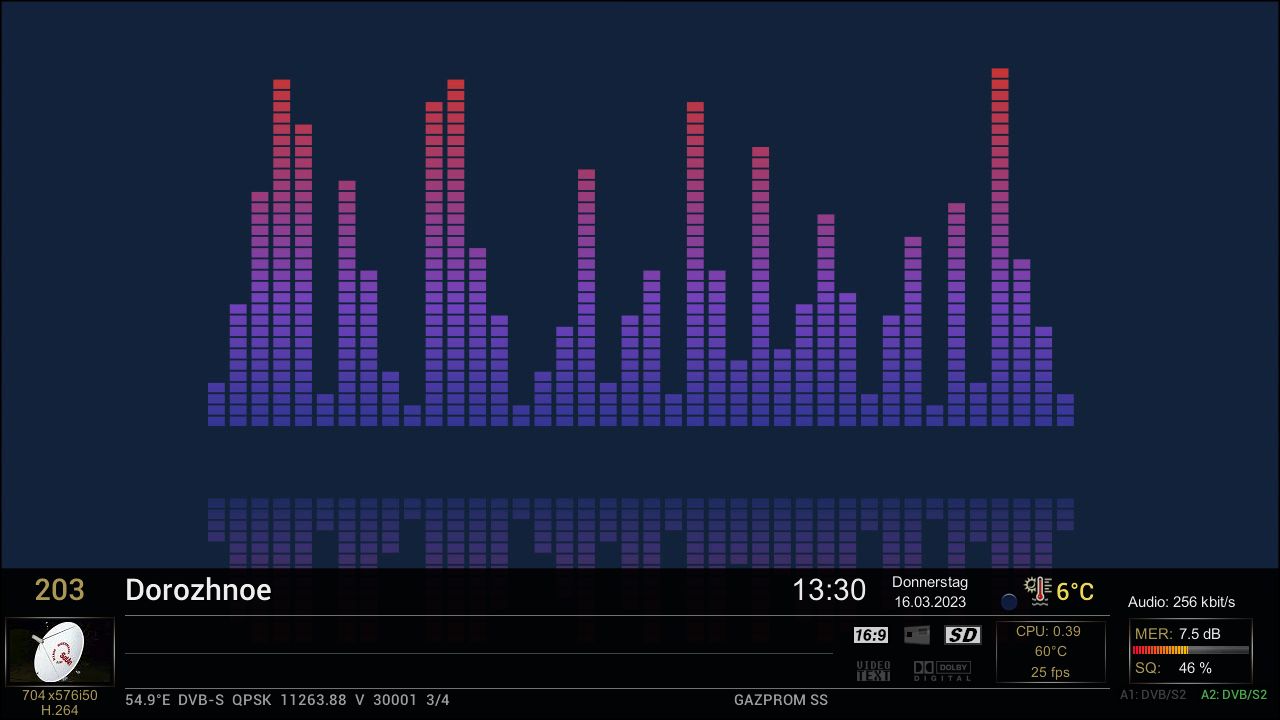Click the Dorozhnoe channel name
This screenshot has width=1280, height=720.
pyautogui.click(x=197, y=590)
